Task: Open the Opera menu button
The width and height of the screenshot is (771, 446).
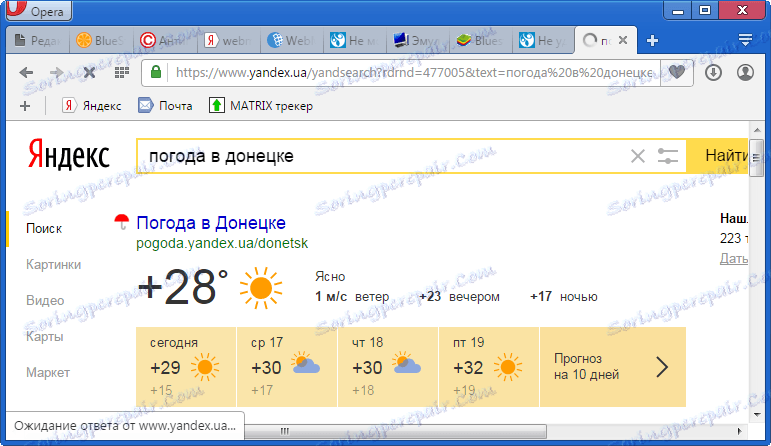Action: pyautogui.click(x=39, y=10)
